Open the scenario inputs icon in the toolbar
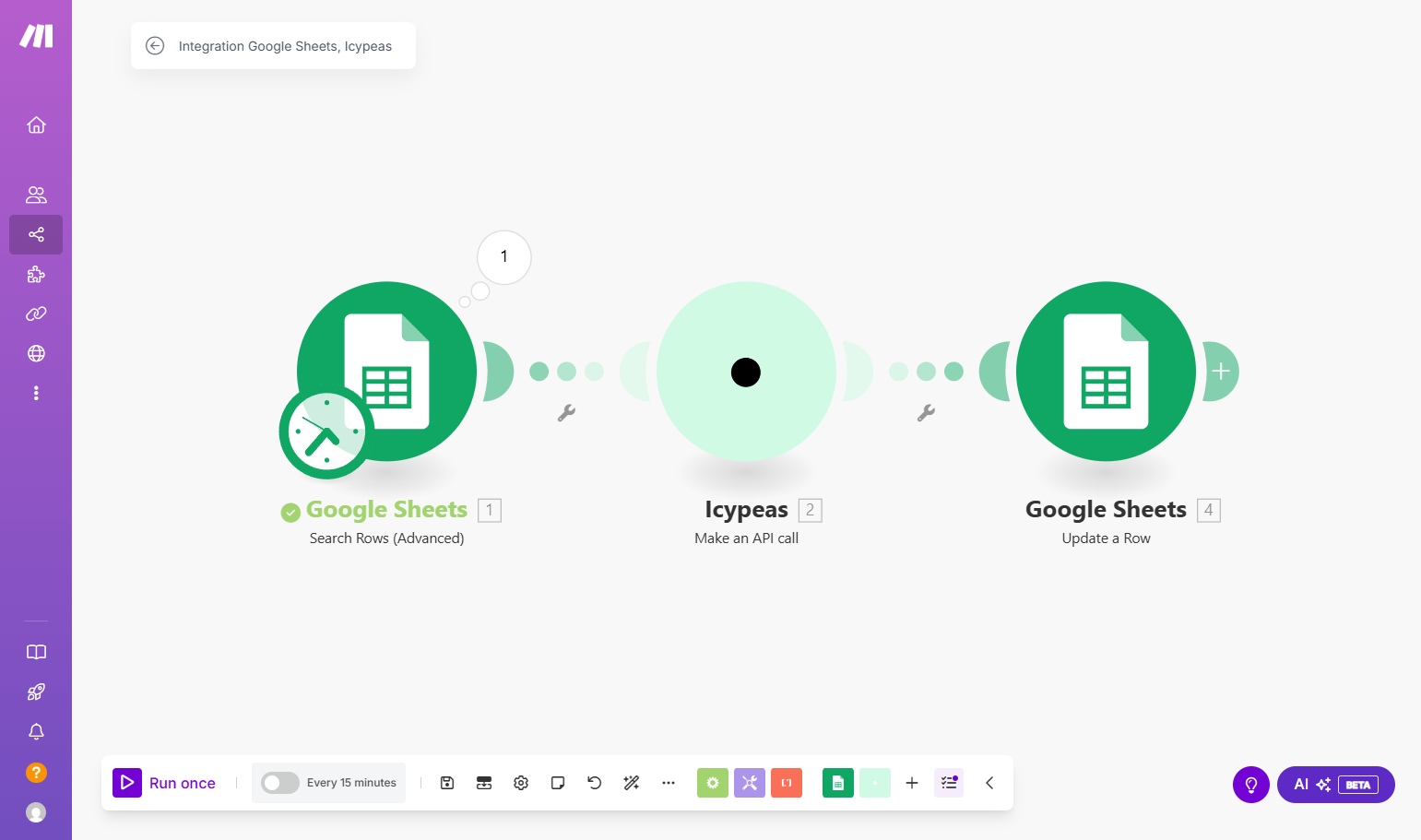Screen dimensions: 1421x840 (484, 783)
